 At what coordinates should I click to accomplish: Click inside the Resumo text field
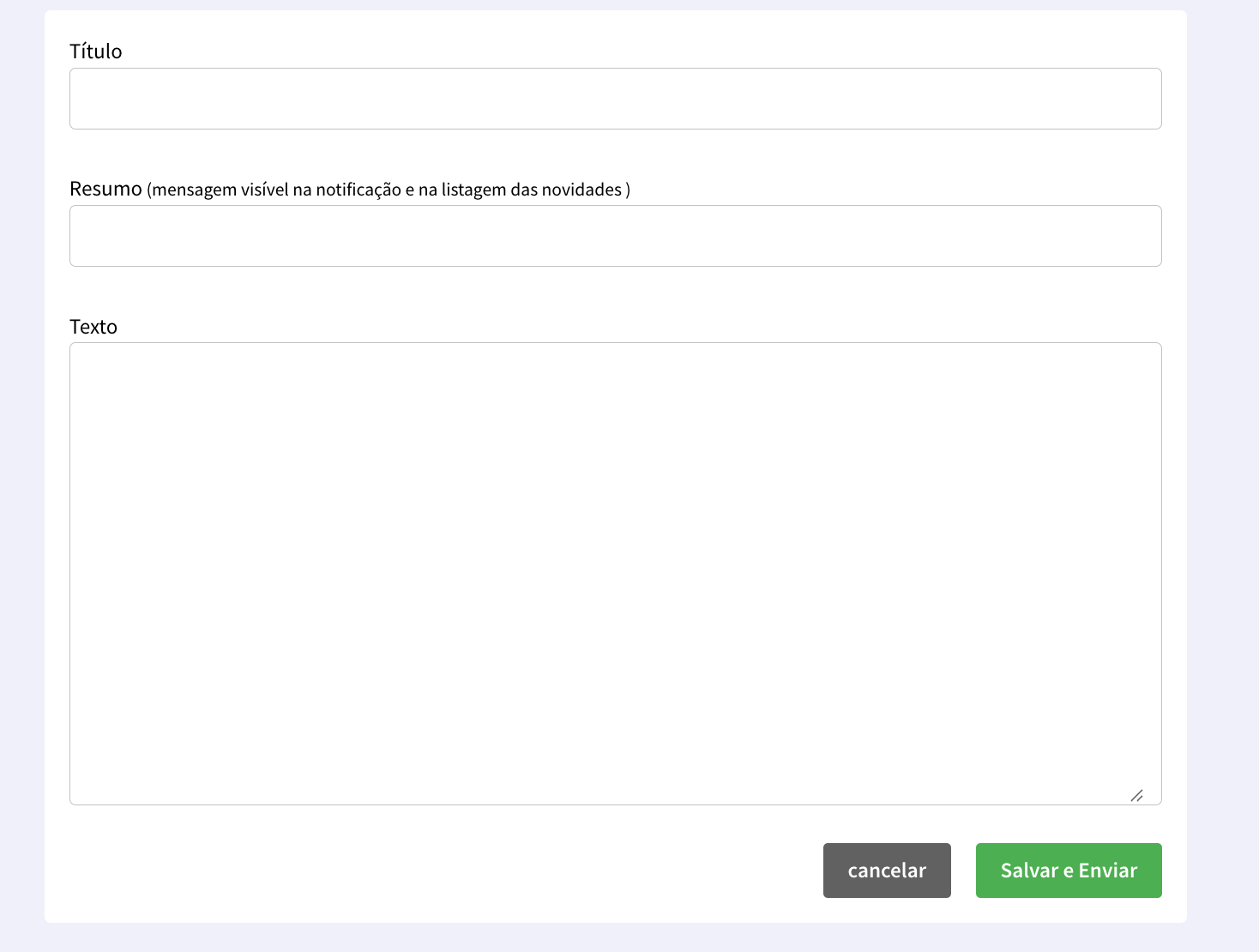click(615, 236)
